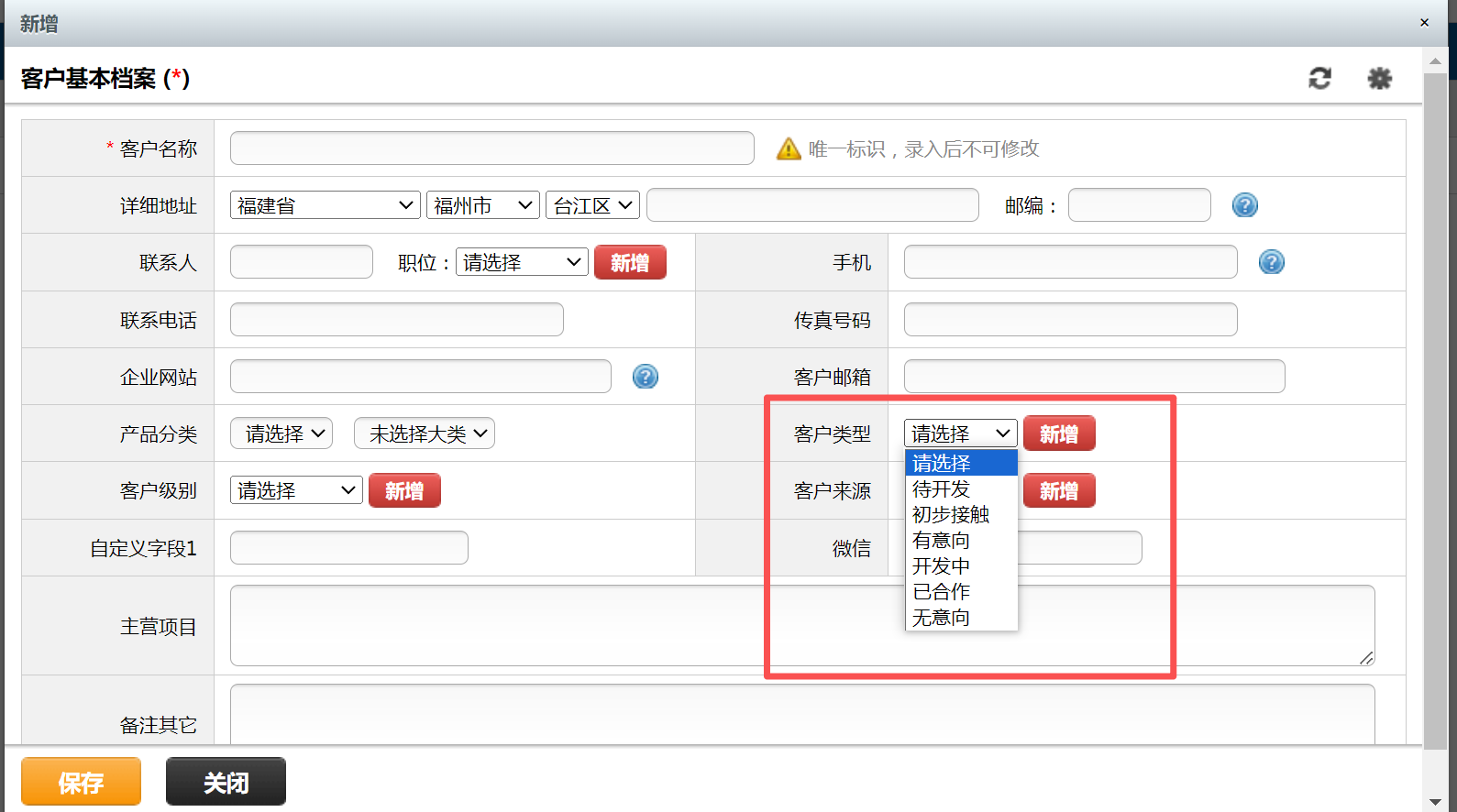Click help icon next to postal code

tap(1244, 205)
